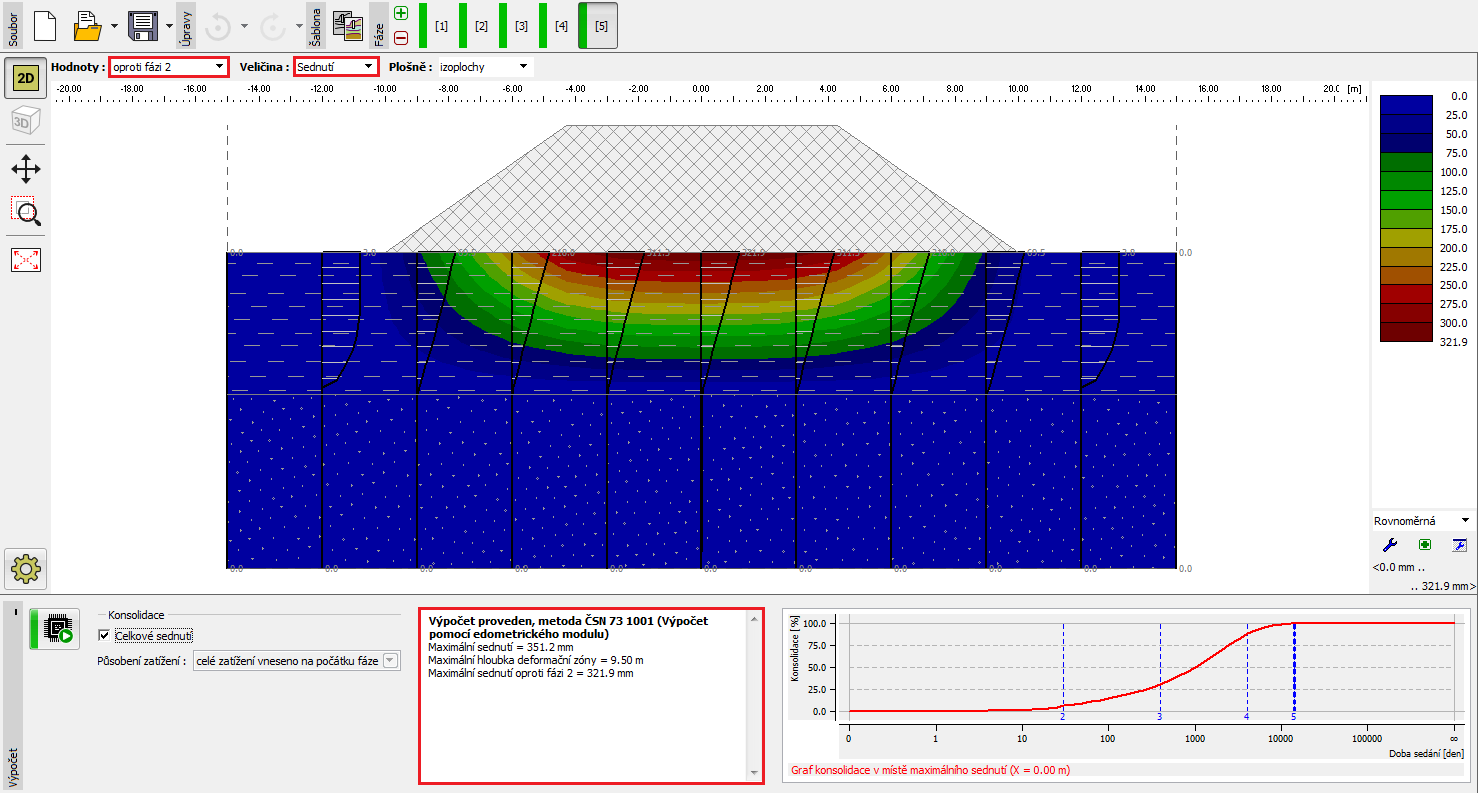
Task: Click the Úpravy toolbar label
Action: pyautogui.click(x=187, y=26)
